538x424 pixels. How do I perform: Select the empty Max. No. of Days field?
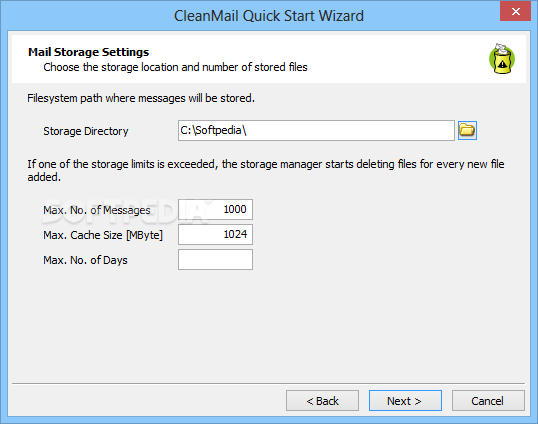[215, 260]
